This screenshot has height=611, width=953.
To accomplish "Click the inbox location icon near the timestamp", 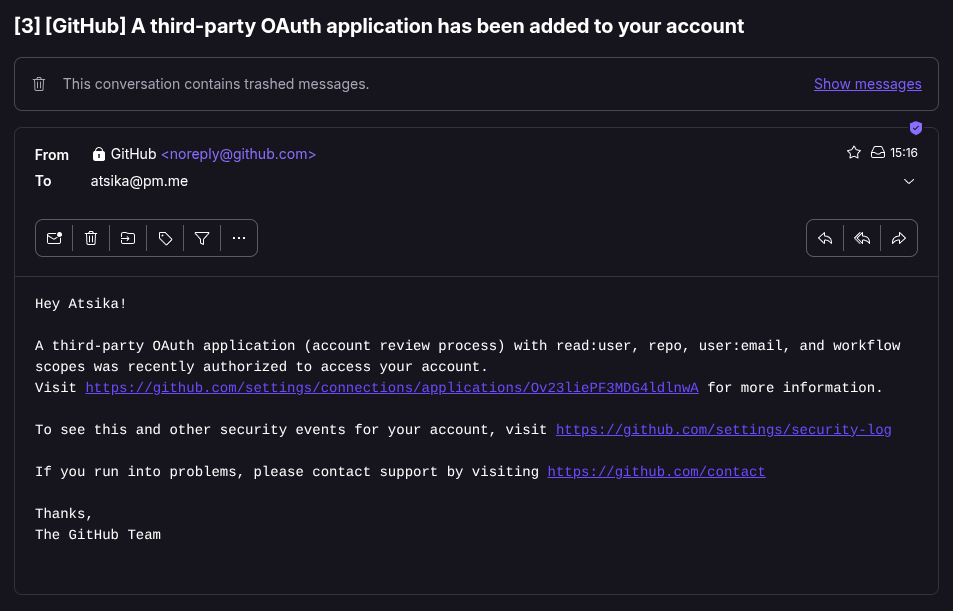I will (x=876, y=152).
